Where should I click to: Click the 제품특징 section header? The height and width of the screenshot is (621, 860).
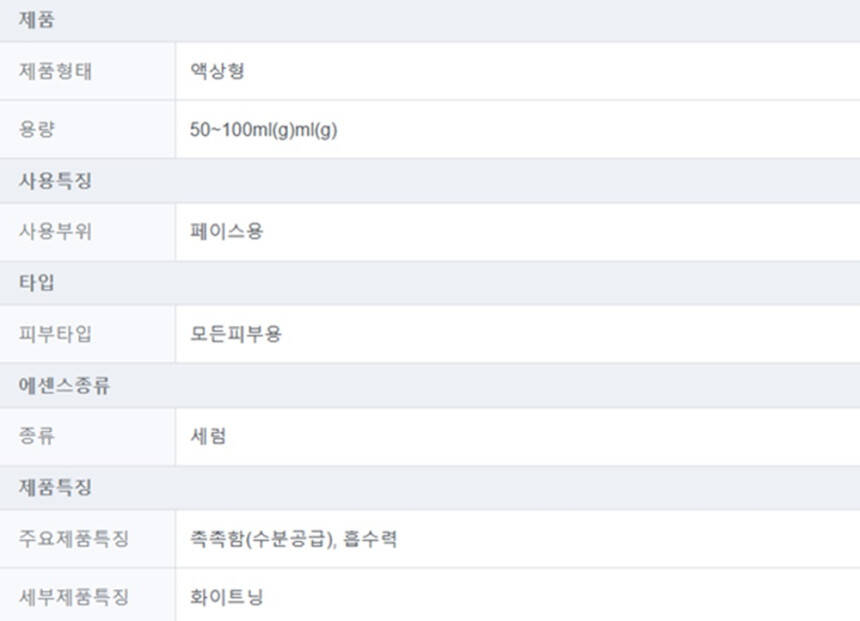coord(55,488)
